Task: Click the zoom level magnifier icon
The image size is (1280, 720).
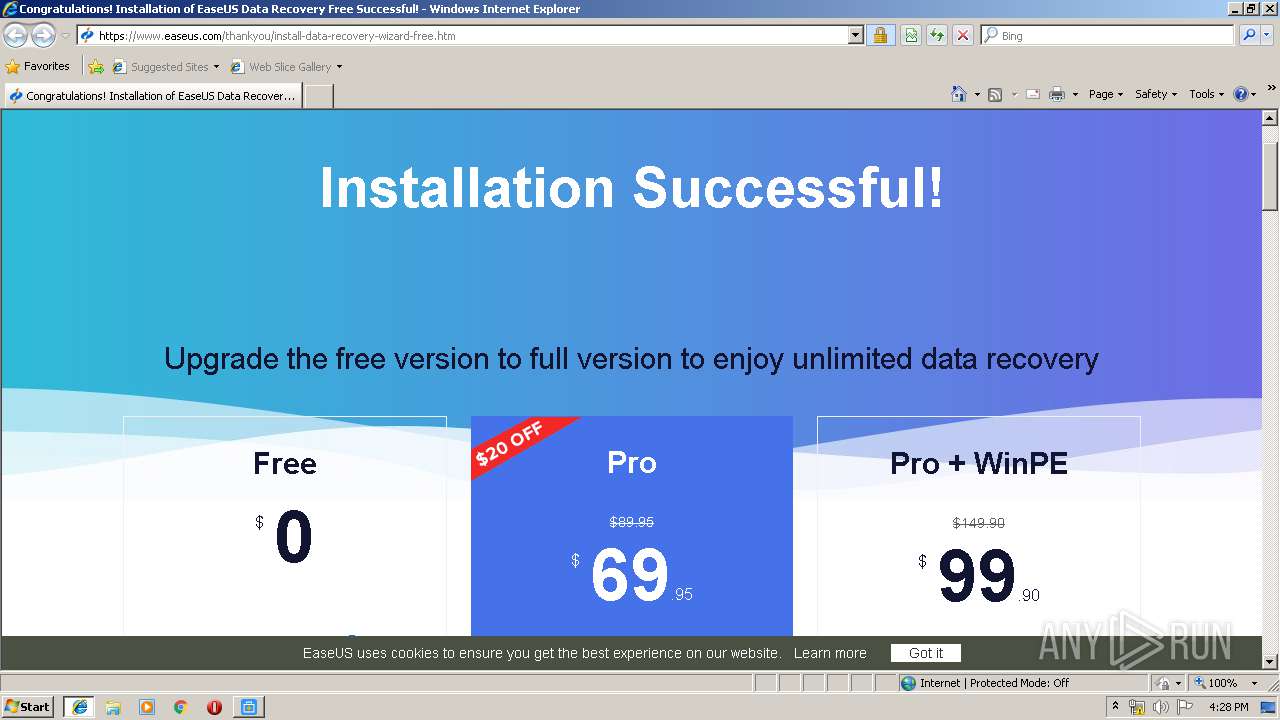Action: (1199, 683)
